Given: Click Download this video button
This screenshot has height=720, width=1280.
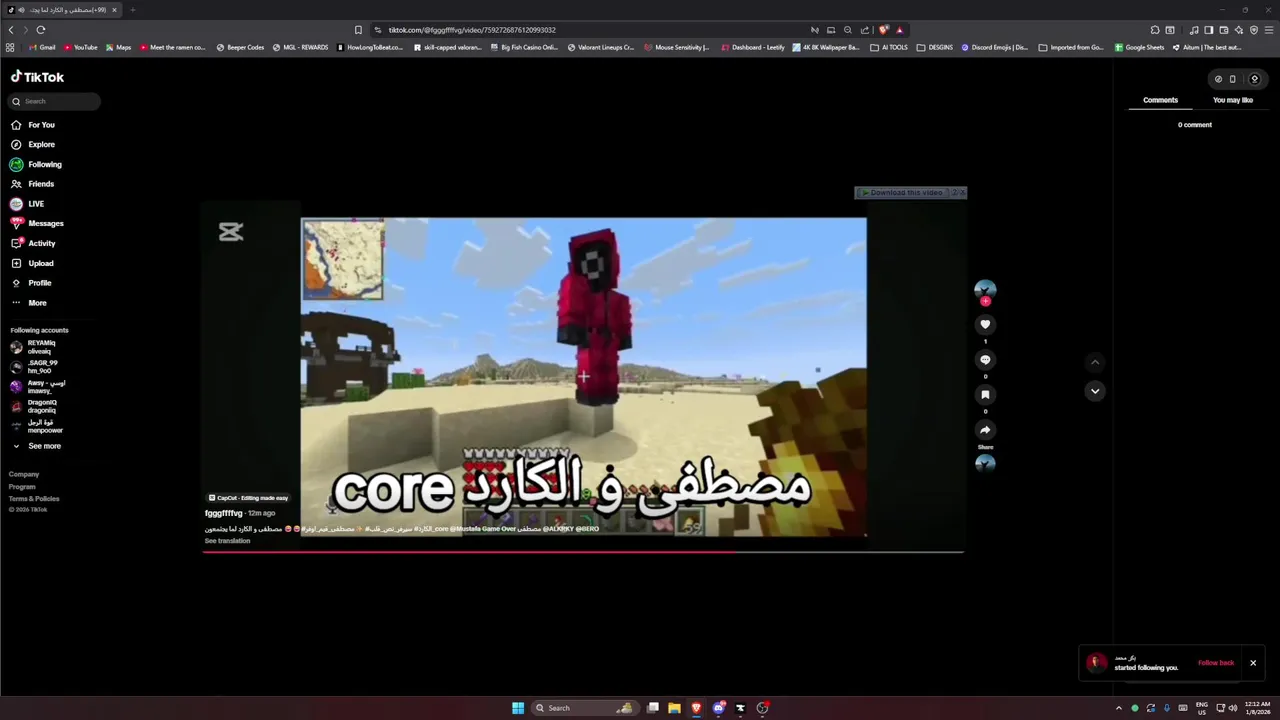Looking at the screenshot, I should pos(902,192).
